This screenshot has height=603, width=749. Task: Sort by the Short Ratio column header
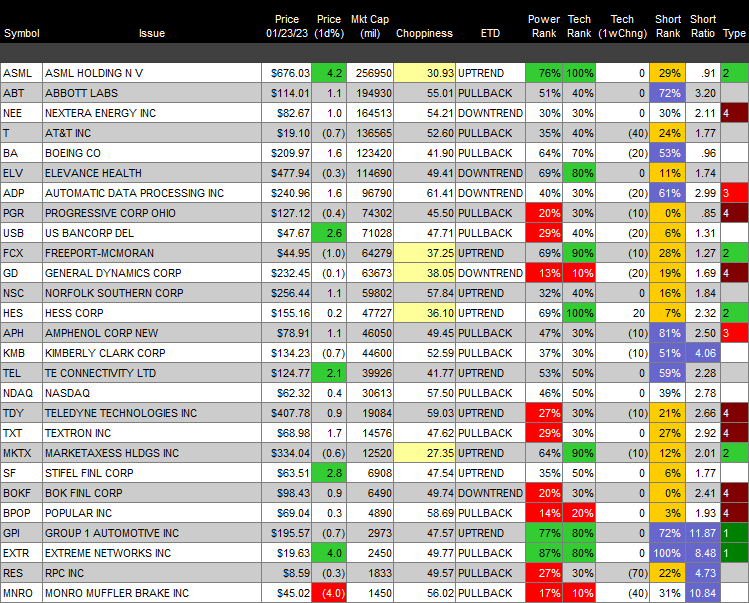[703, 26]
